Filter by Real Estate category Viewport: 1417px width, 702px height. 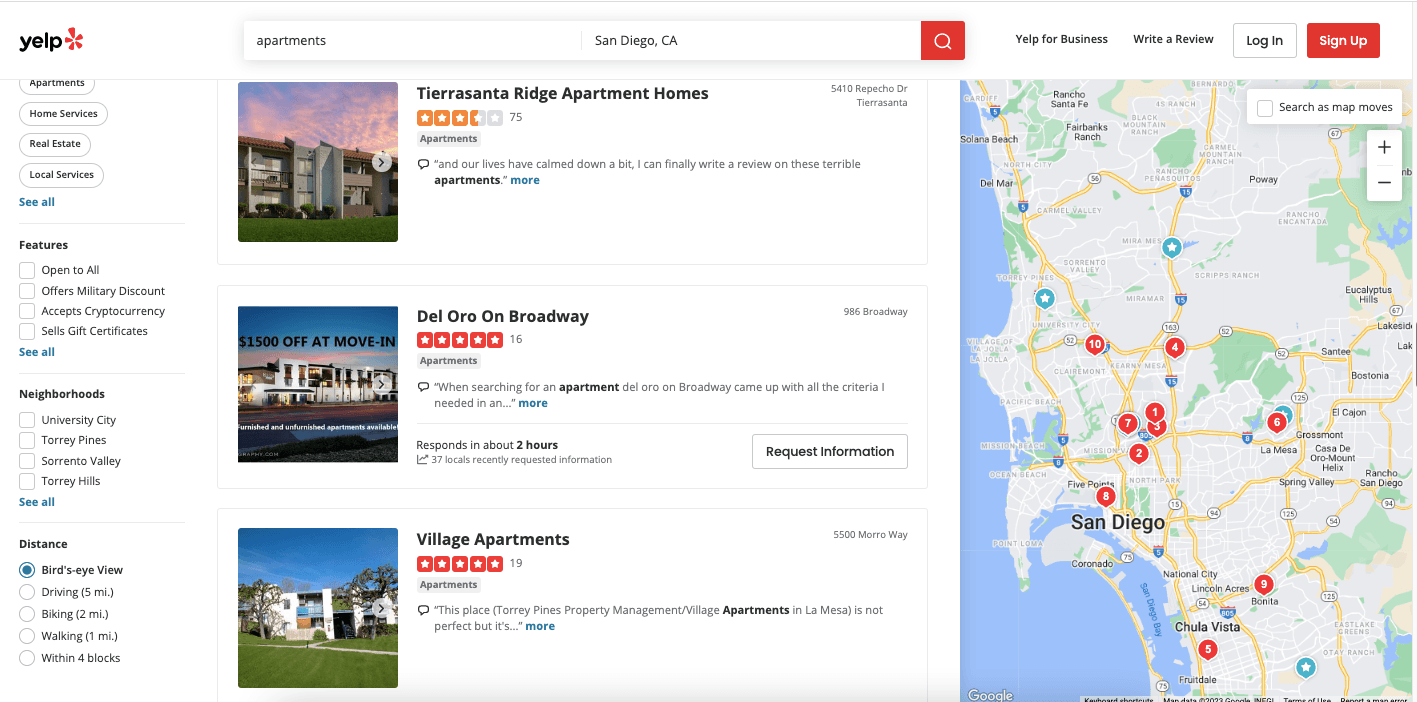pos(55,144)
